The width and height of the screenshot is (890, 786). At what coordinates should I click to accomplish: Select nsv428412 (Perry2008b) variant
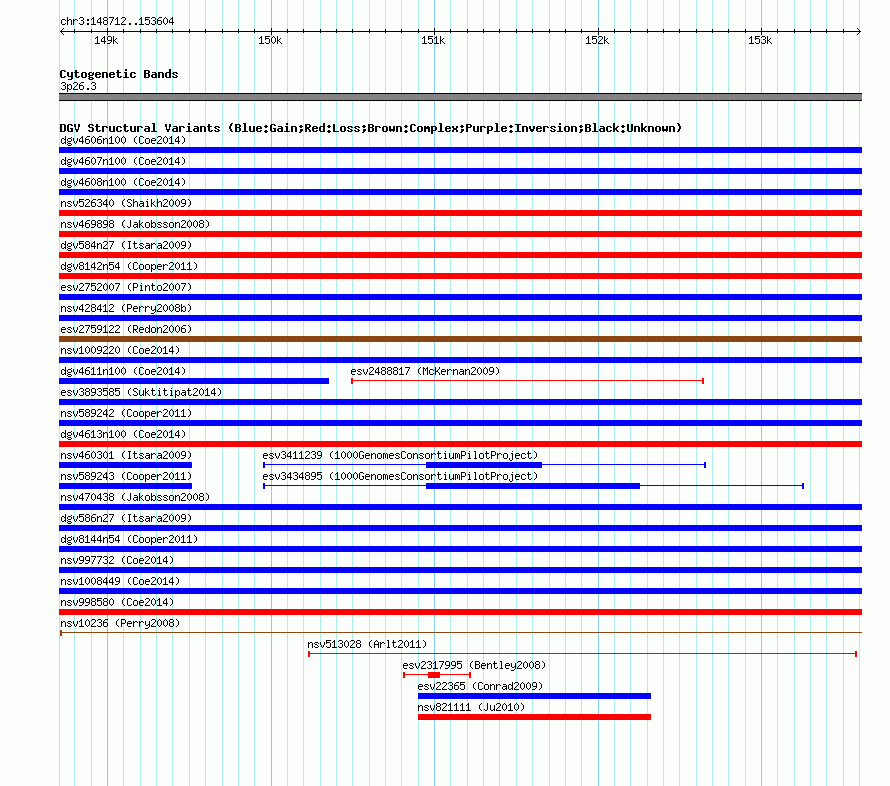tap(126, 308)
